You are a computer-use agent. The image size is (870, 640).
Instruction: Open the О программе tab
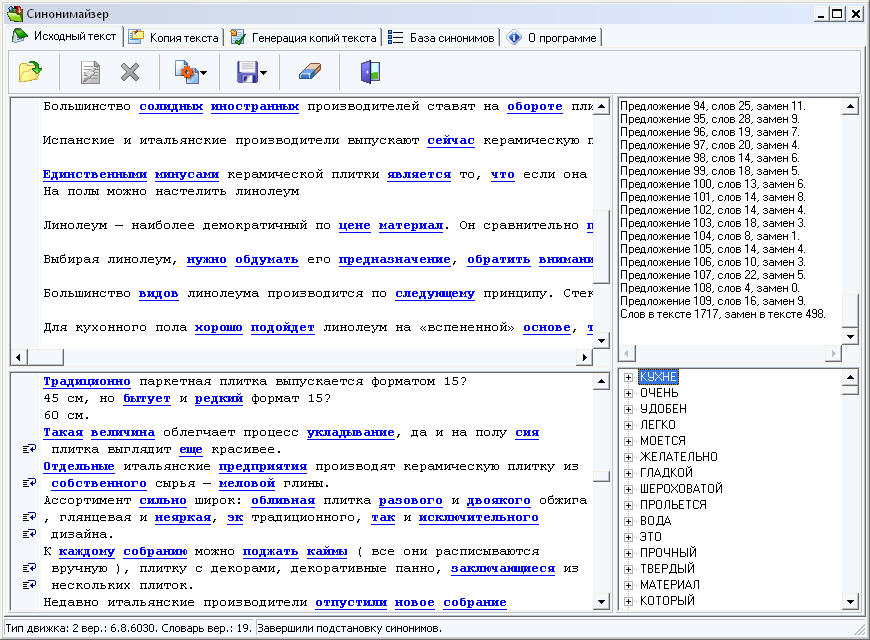click(x=552, y=38)
